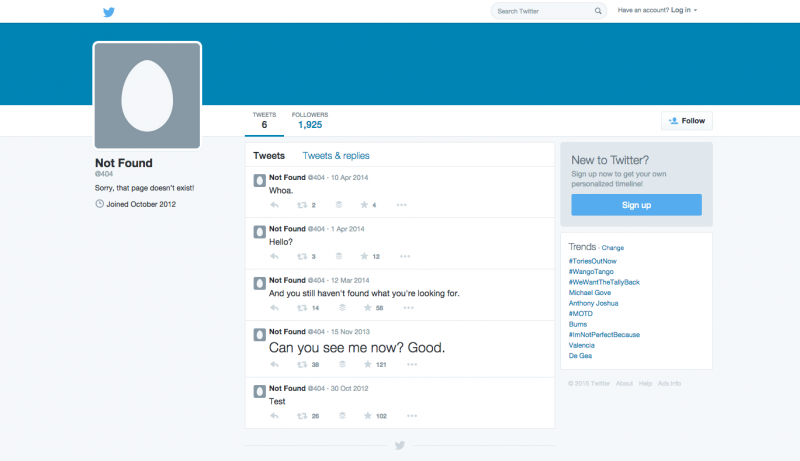800x461 pixels.
Task: Open the #ToriesOutNow trend
Action: tap(592, 261)
